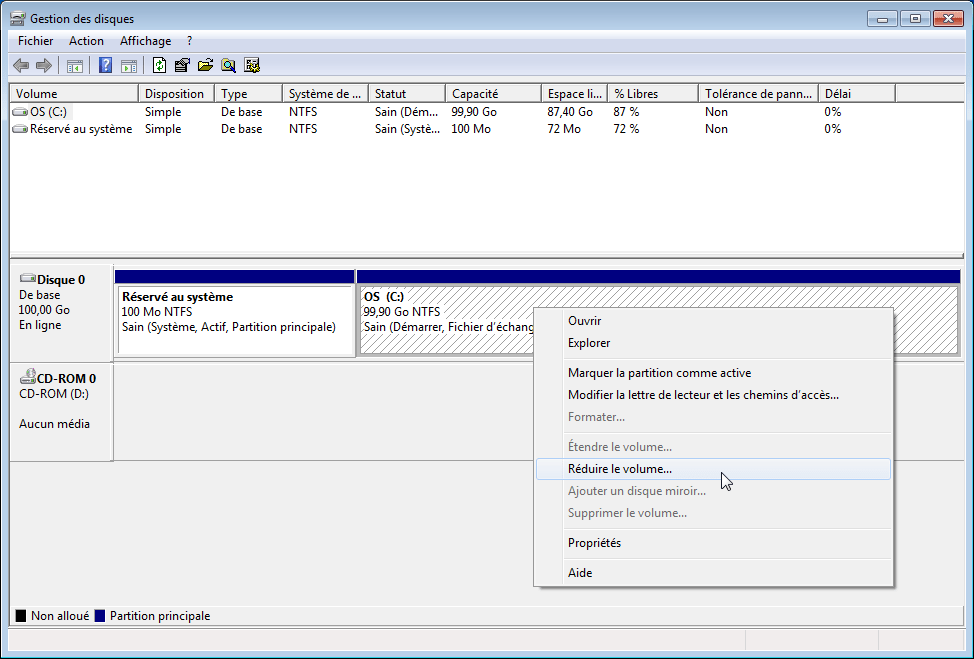Image resolution: width=974 pixels, height=659 pixels.
Task: Click the Aucun média text under CD-ROM 0
Action: [x=55, y=424]
